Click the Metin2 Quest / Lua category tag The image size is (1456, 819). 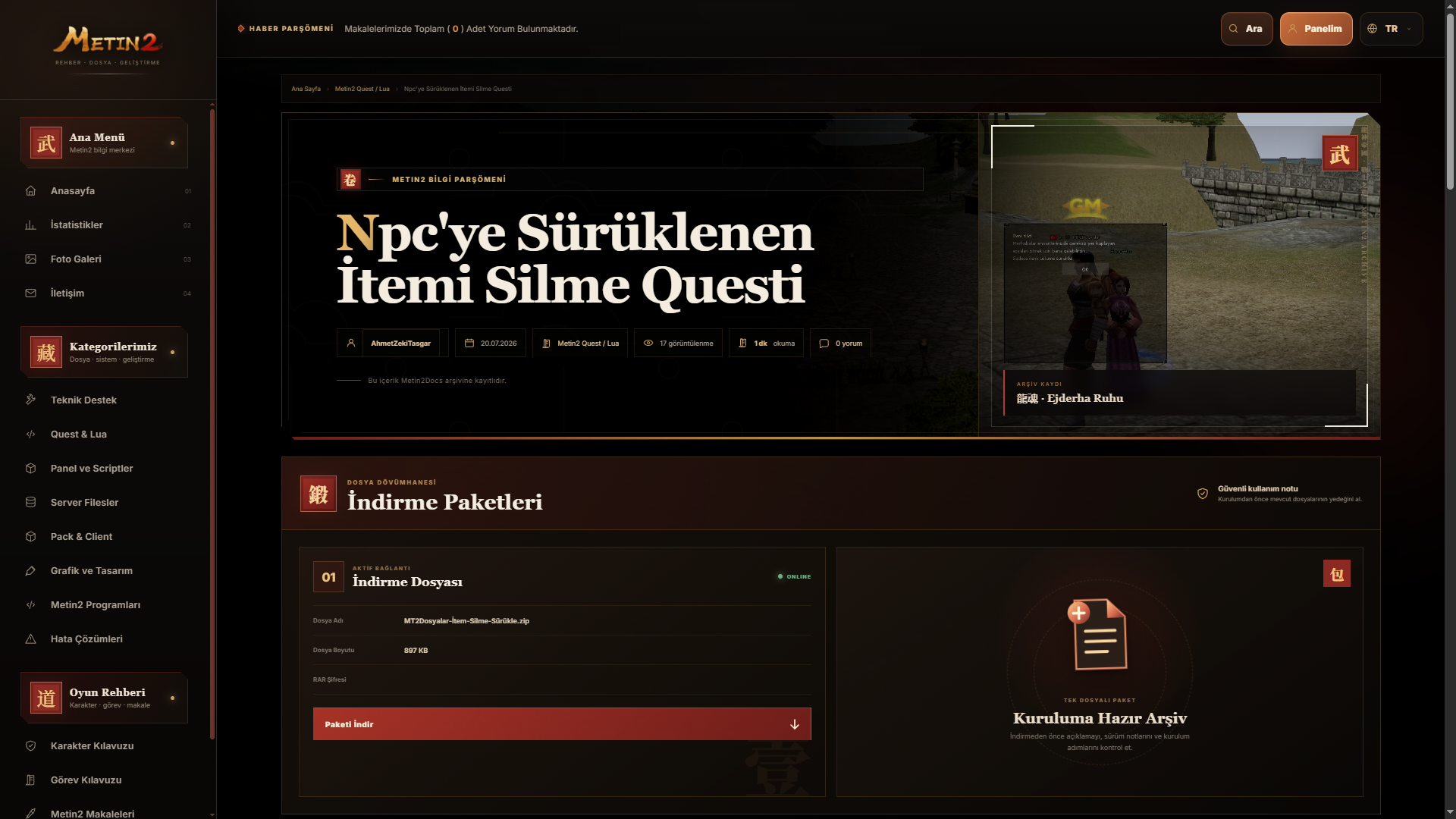580,344
